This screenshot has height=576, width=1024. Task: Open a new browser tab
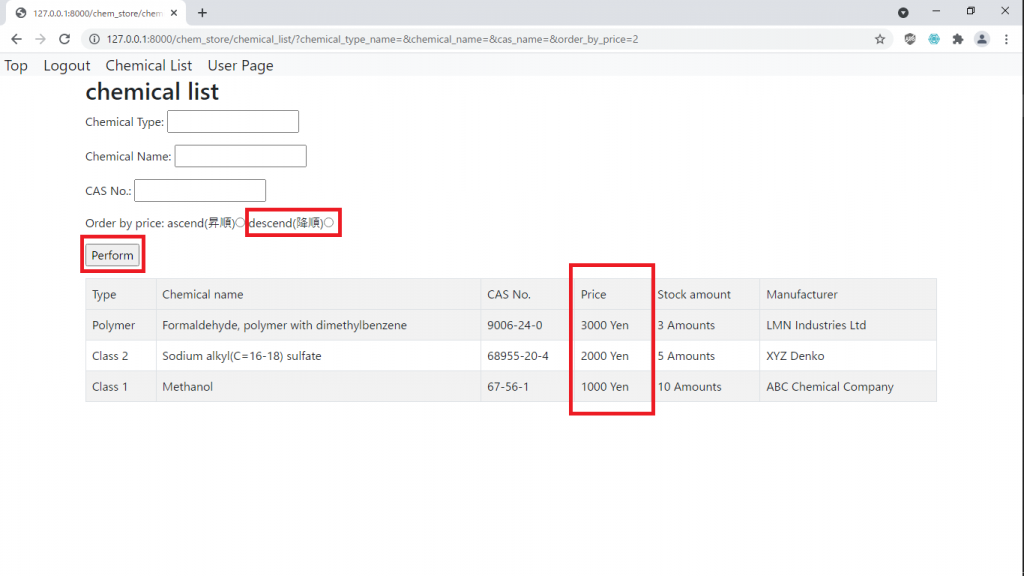202,13
